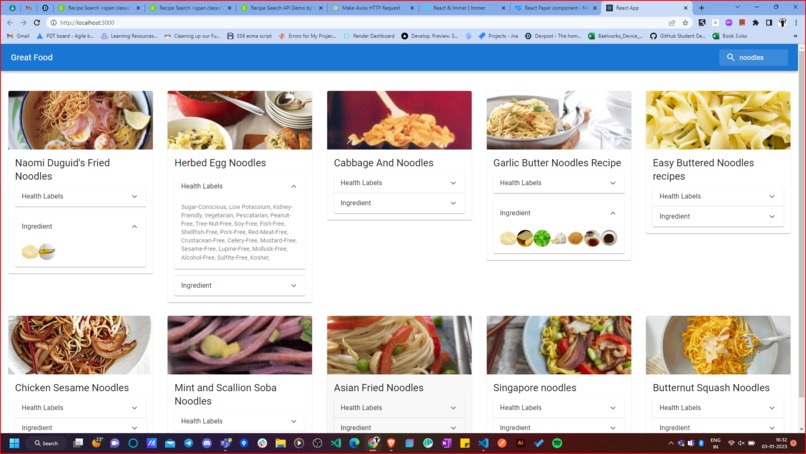The image size is (806, 454).
Task: Collapse Ingredient section on Naomi Duguid's Fried Noodles
Action: click(x=80, y=226)
